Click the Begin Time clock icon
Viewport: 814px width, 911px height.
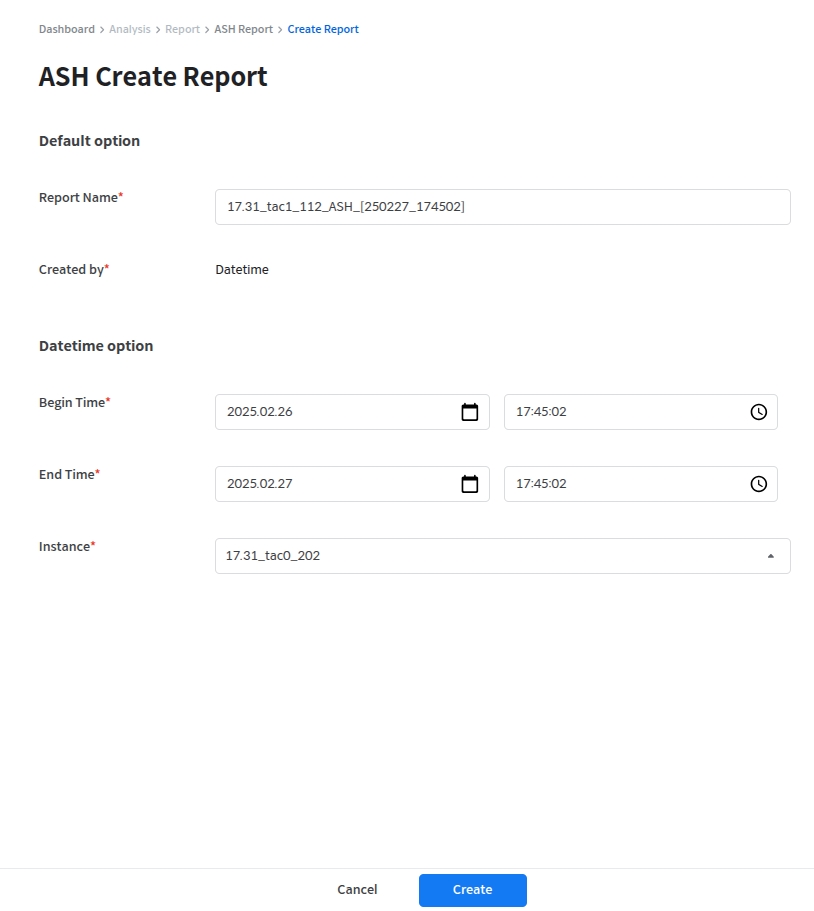click(x=758, y=412)
